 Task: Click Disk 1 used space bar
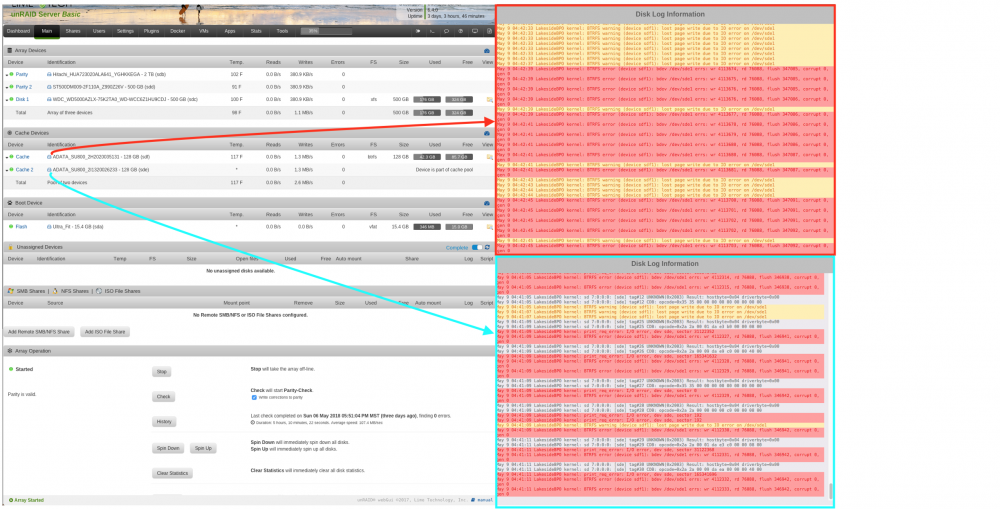tap(427, 100)
